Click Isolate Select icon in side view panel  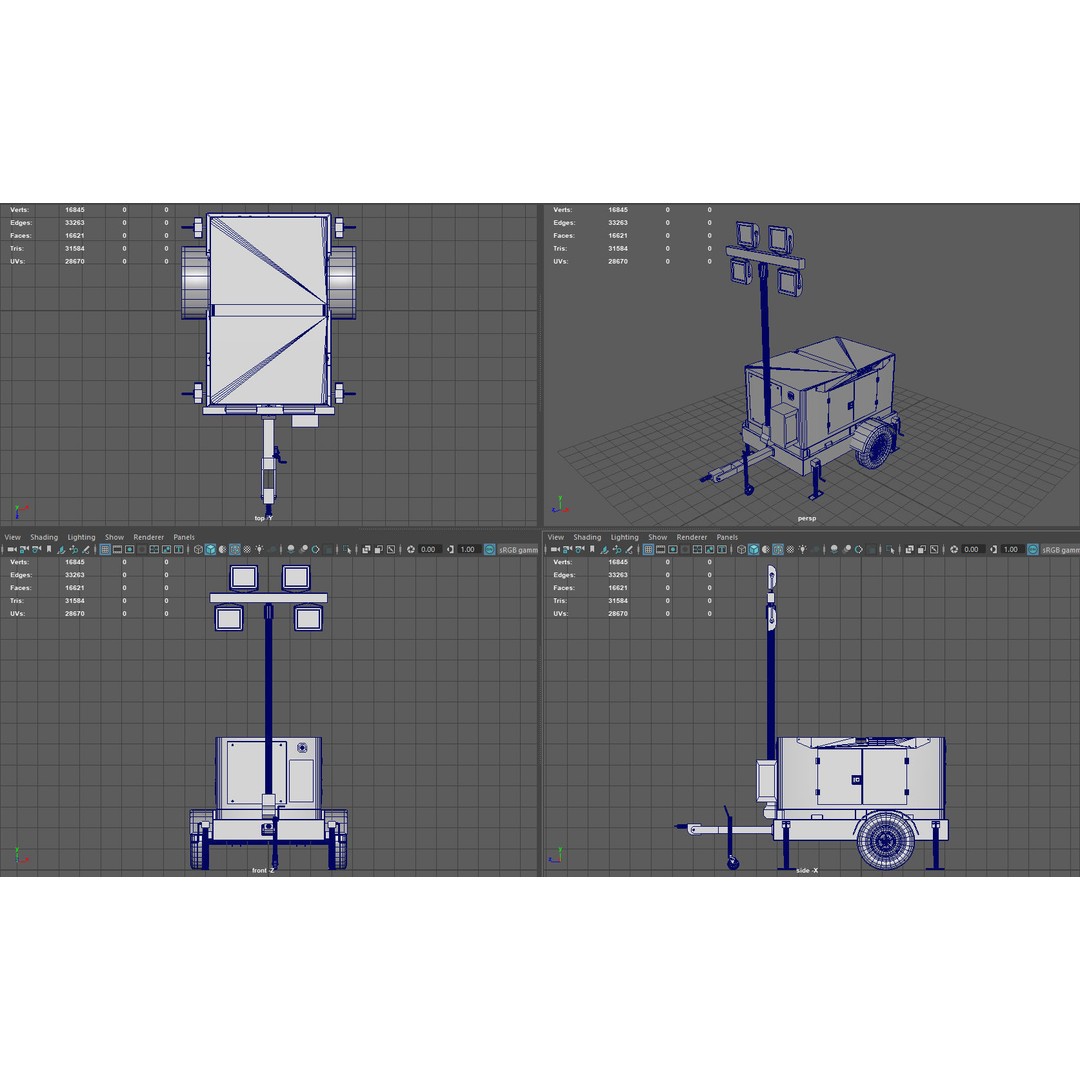coord(891,549)
